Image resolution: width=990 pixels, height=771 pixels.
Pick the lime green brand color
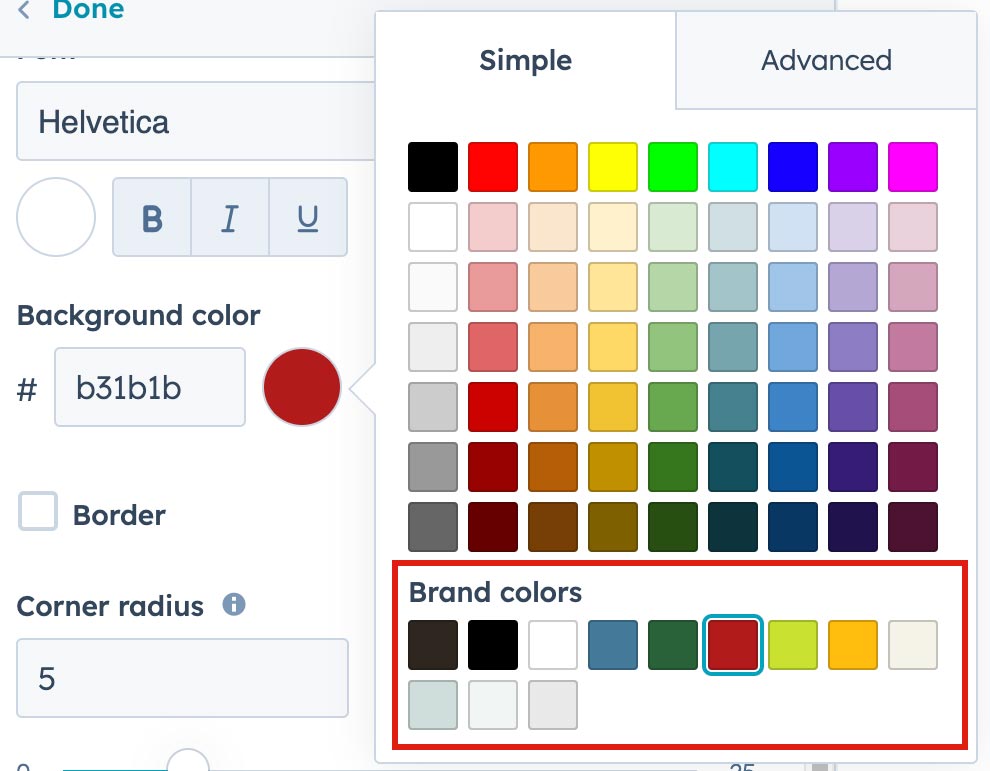(x=793, y=645)
